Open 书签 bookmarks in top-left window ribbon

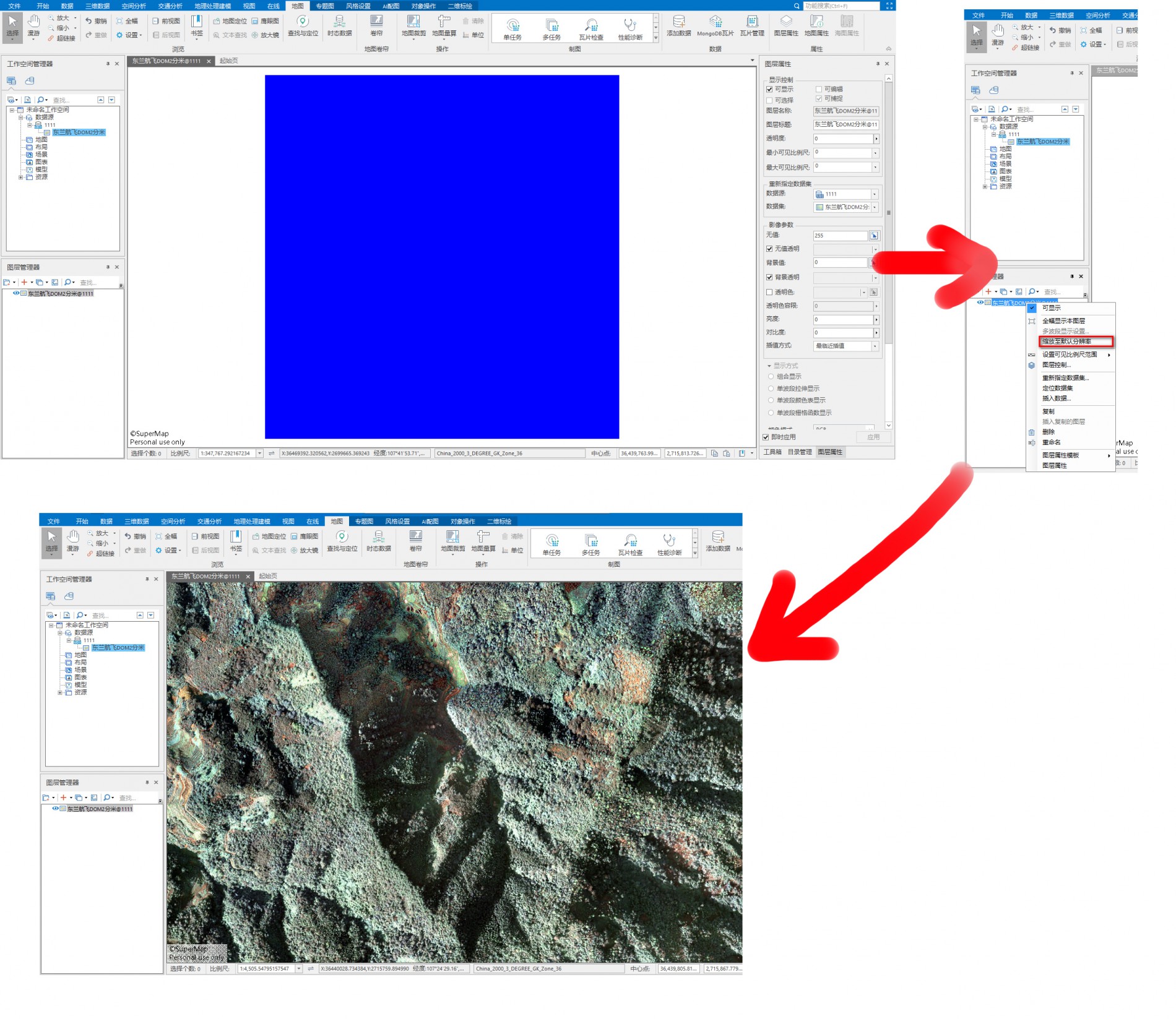click(197, 27)
